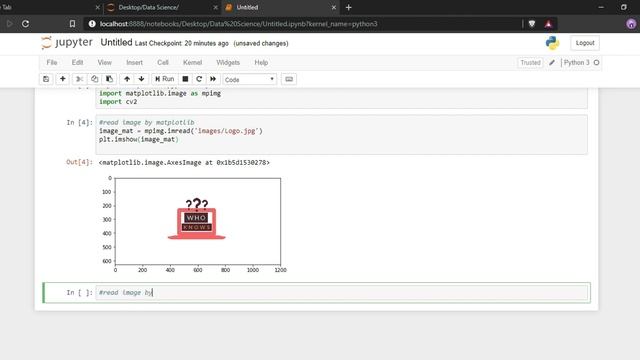Viewport: 640px width, 360px height.
Task: Click the kernel idle circle indicator
Action: pos(596,62)
